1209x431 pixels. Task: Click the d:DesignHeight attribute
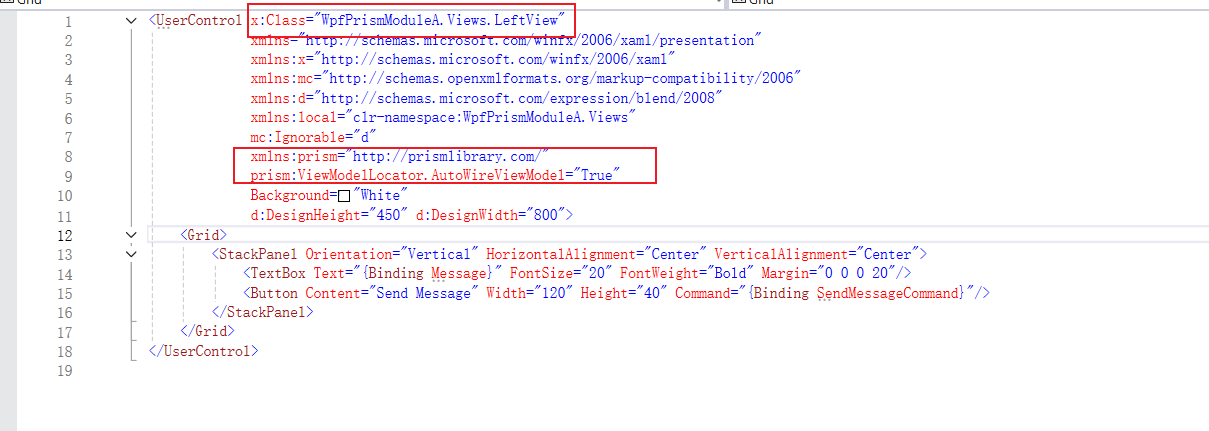click(304, 215)
